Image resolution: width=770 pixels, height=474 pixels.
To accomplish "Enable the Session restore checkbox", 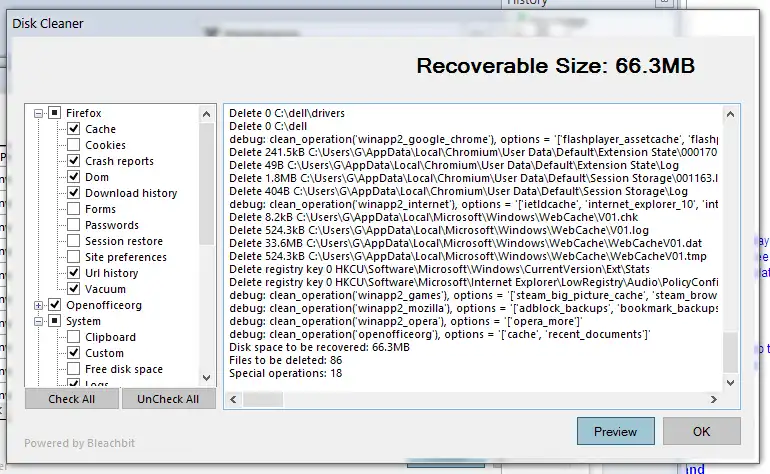I will point(74,241).
